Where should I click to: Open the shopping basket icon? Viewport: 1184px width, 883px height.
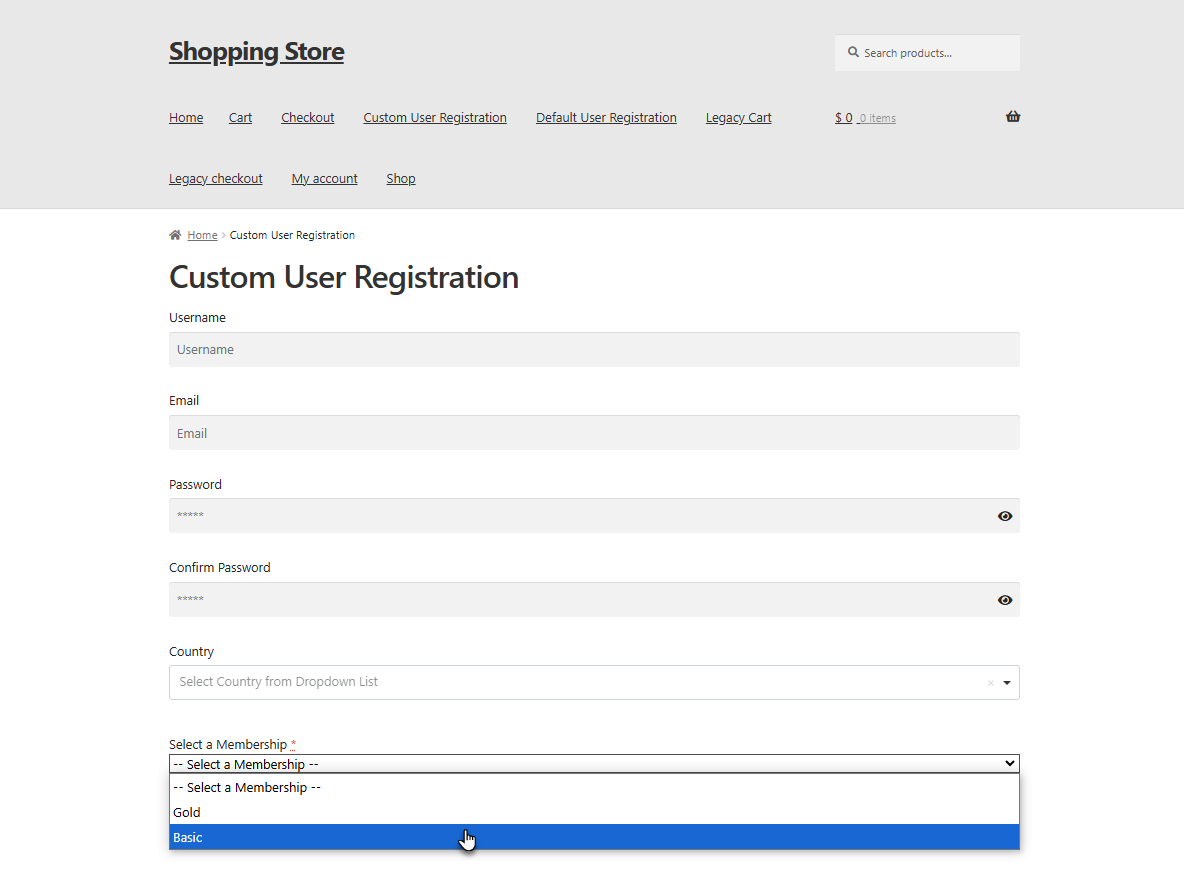click(x=1012, y=116)
